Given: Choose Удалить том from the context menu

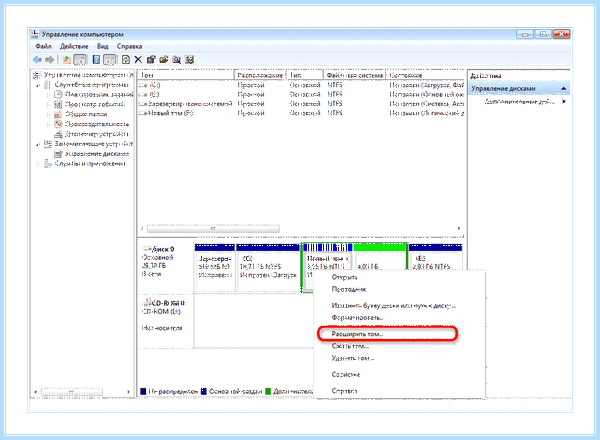Looking at the screenshot, I should pyautogui.click(x=399, y=358).
